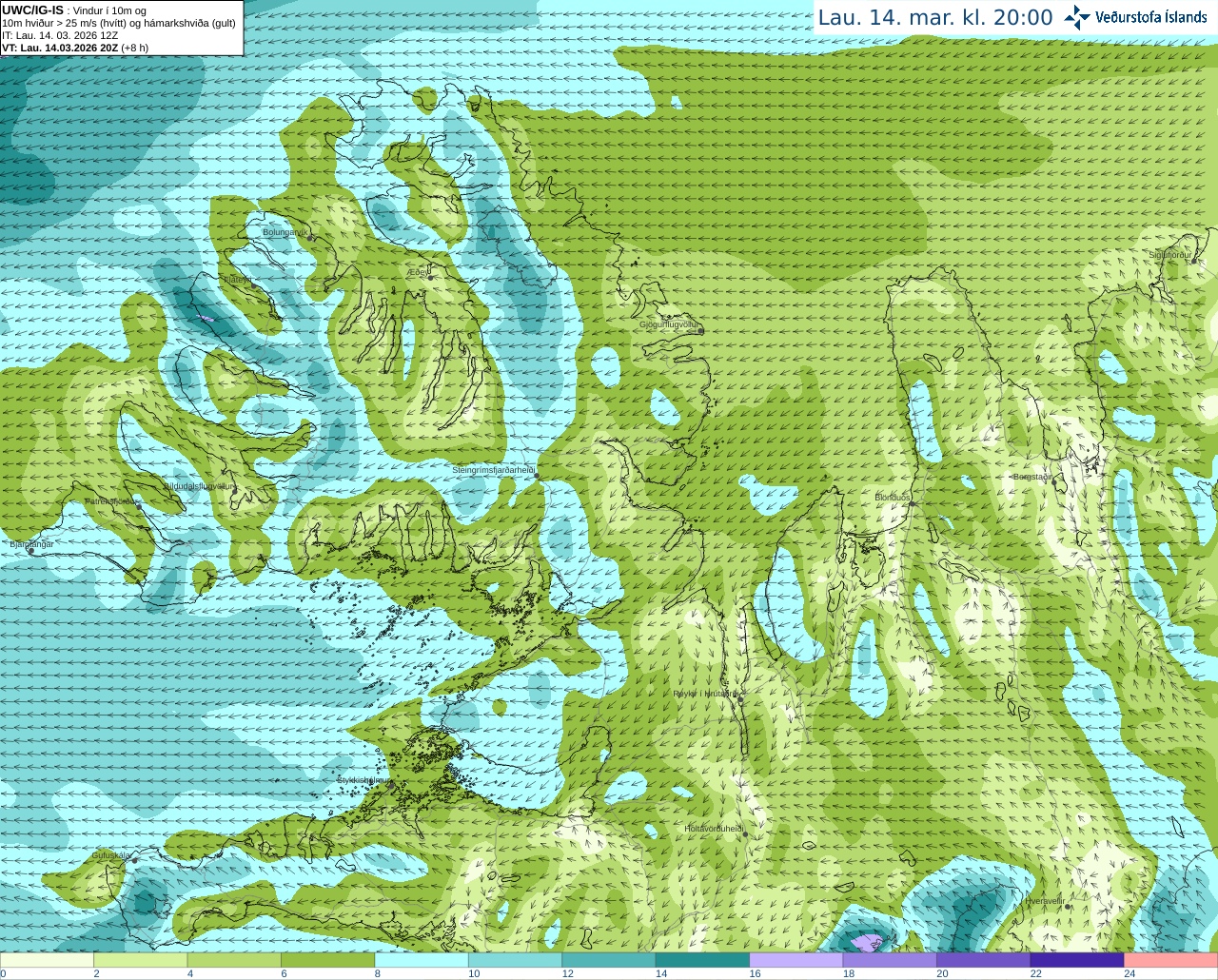Pick the olive green 6–8 m/s legend swatch

coord(328,960)
